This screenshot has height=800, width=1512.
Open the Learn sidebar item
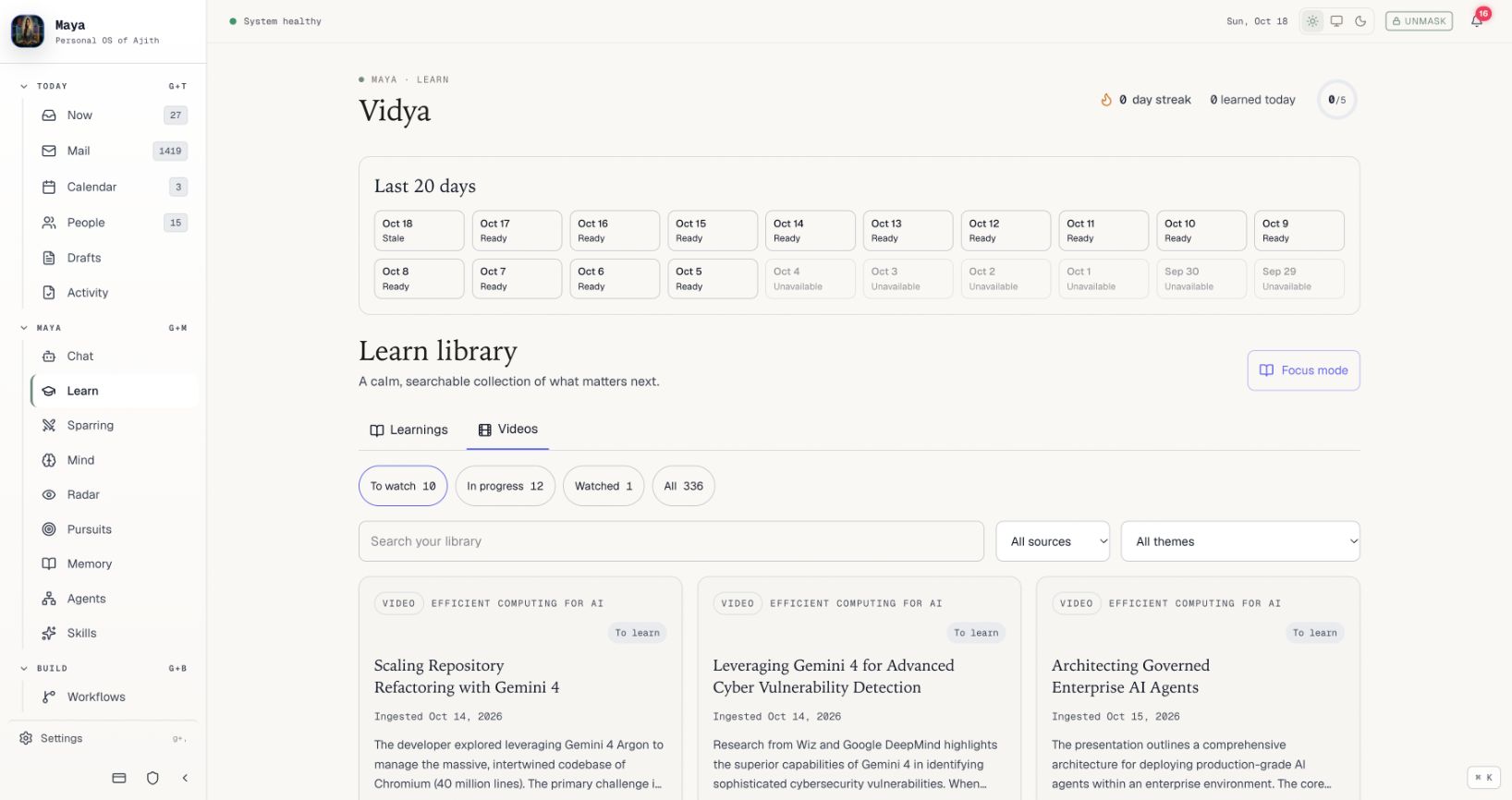tap(115, 391)
